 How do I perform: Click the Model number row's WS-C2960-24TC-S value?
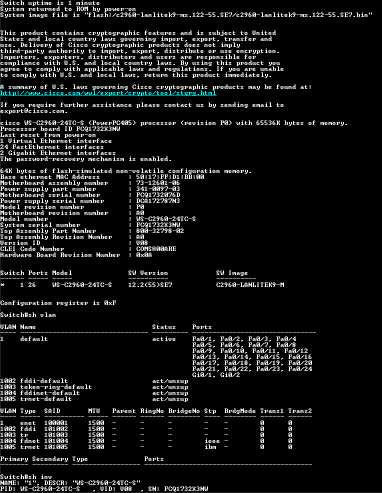tap(166, 219)
